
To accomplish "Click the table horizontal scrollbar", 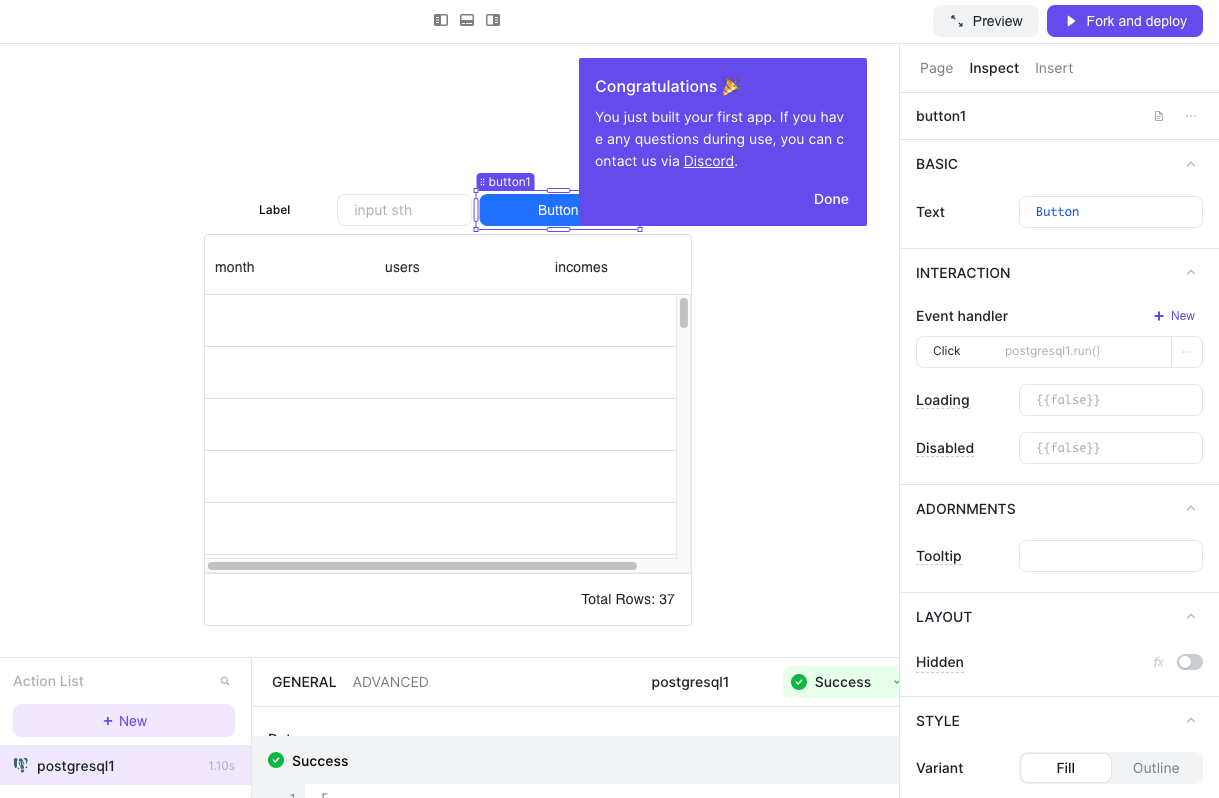I will pos(422,566).
